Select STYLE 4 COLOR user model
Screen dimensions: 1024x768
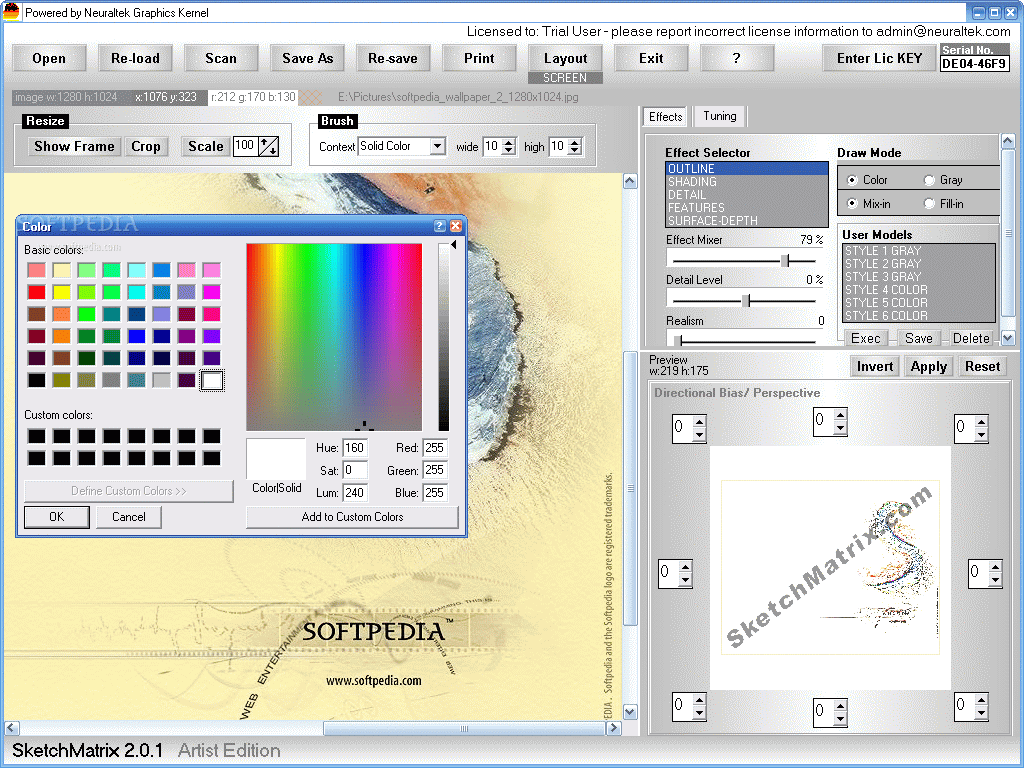(919, 290)
